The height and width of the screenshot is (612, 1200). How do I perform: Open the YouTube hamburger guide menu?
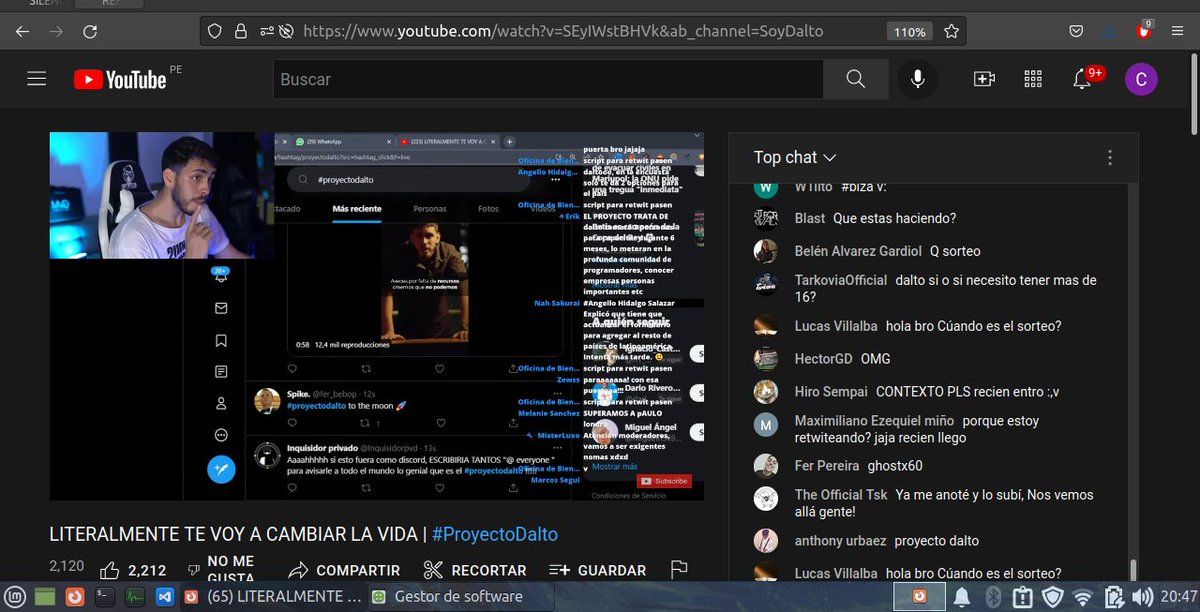[37, 79]
